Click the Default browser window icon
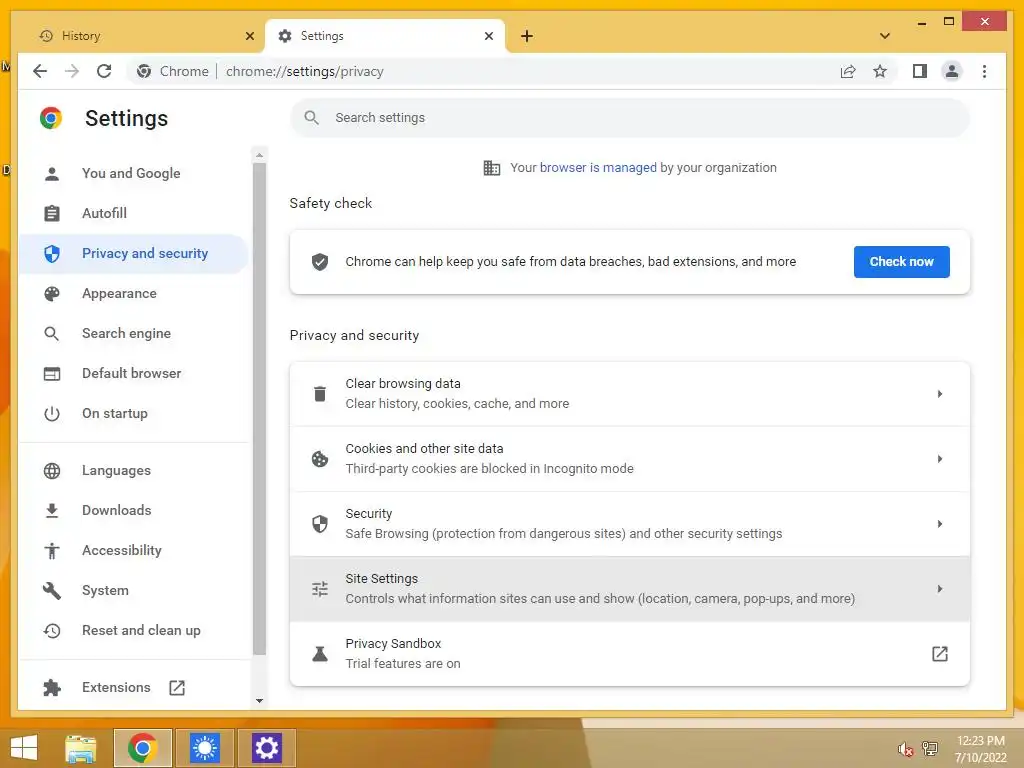 [x=52, y=374]
